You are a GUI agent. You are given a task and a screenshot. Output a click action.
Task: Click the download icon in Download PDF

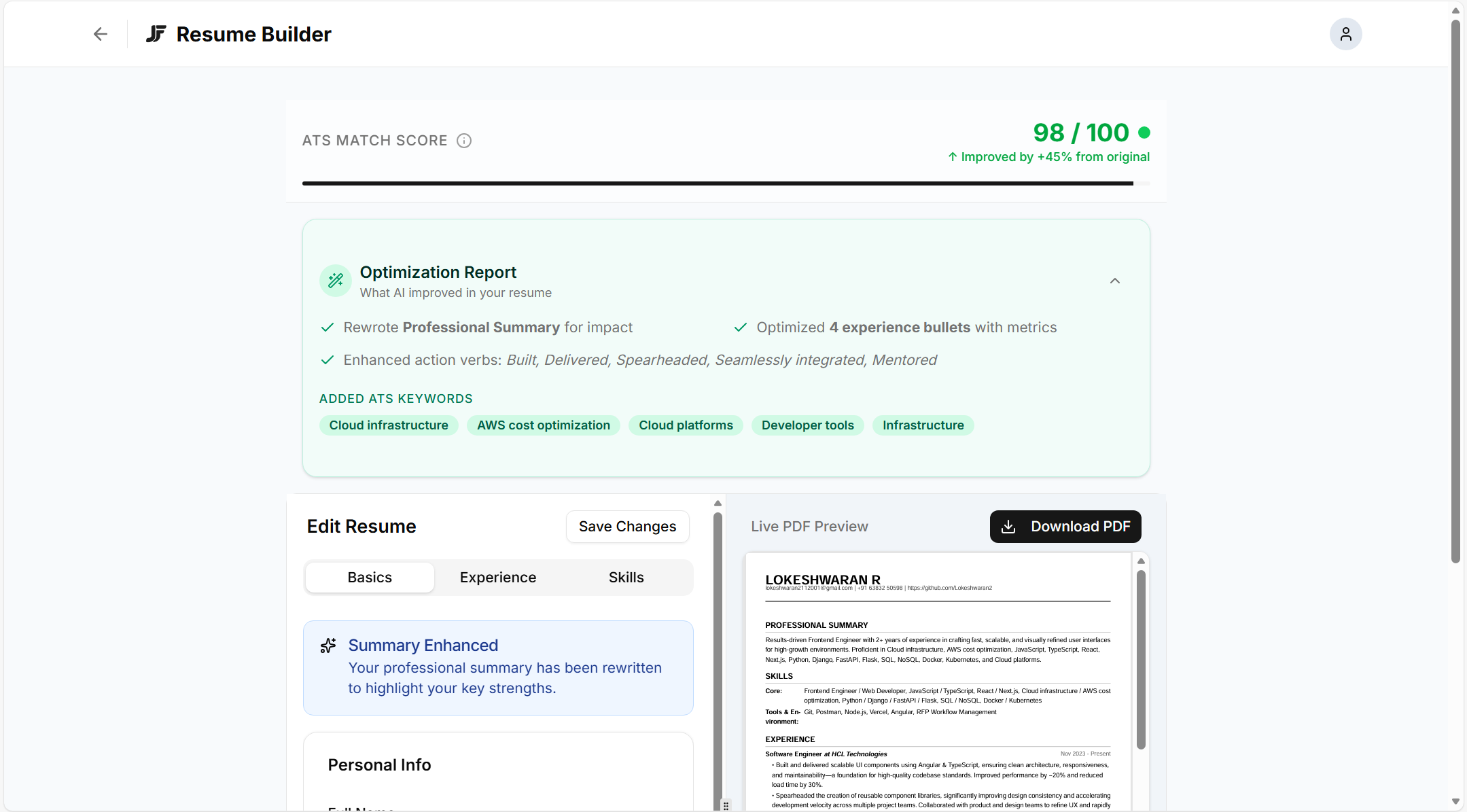click(x=1010, y=527)
